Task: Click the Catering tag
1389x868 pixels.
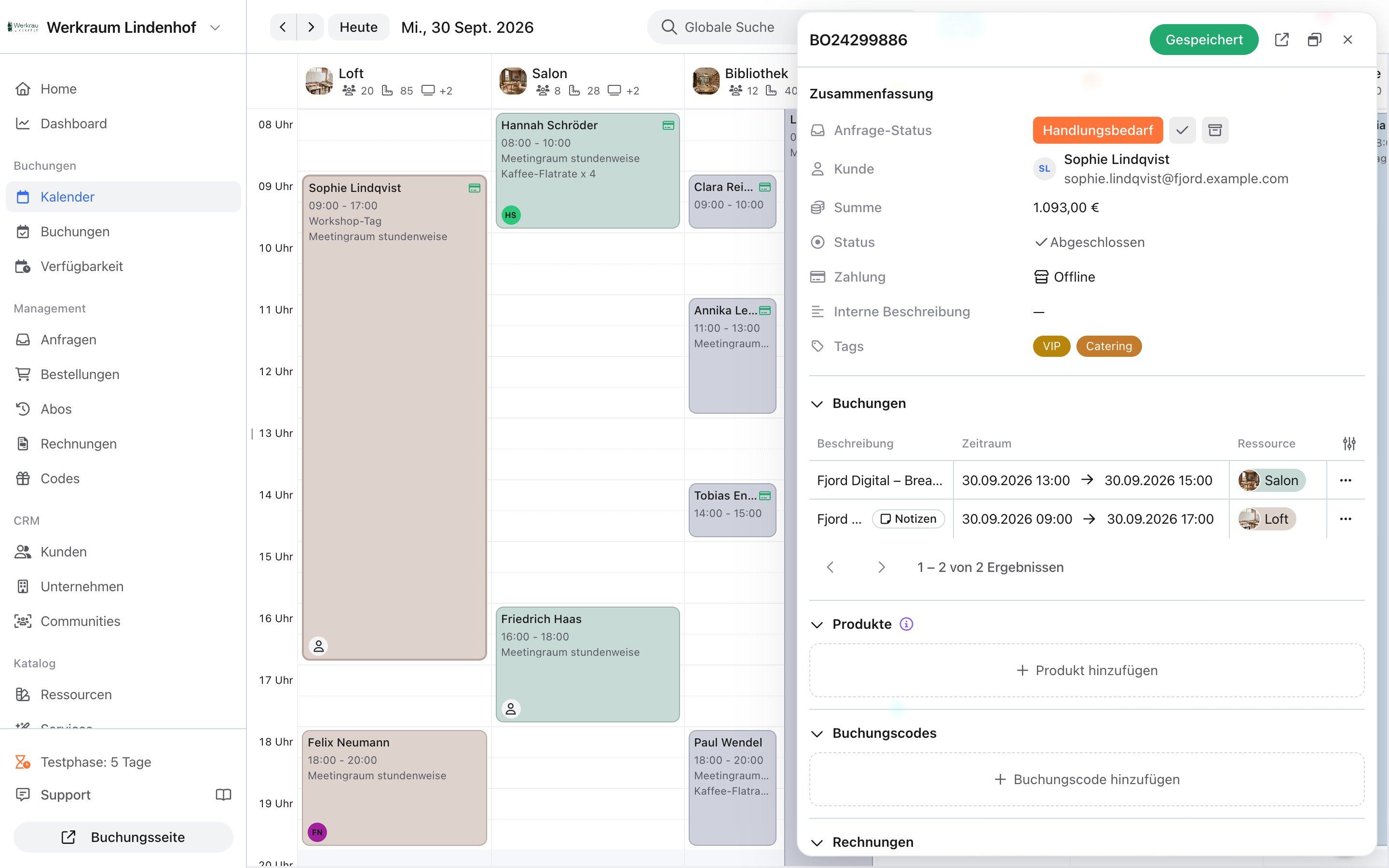Action: (x=1109, y=346)
